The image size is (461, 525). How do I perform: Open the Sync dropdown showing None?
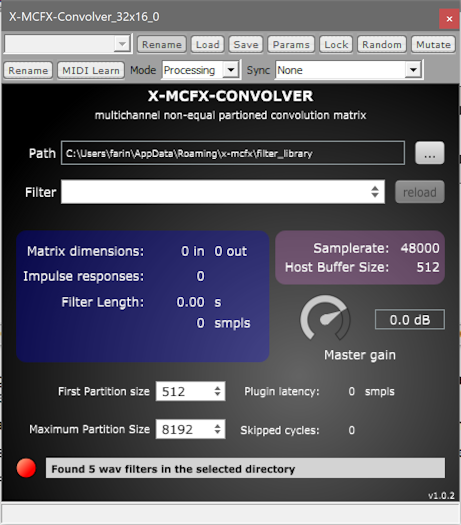click(x=349, y=70)
